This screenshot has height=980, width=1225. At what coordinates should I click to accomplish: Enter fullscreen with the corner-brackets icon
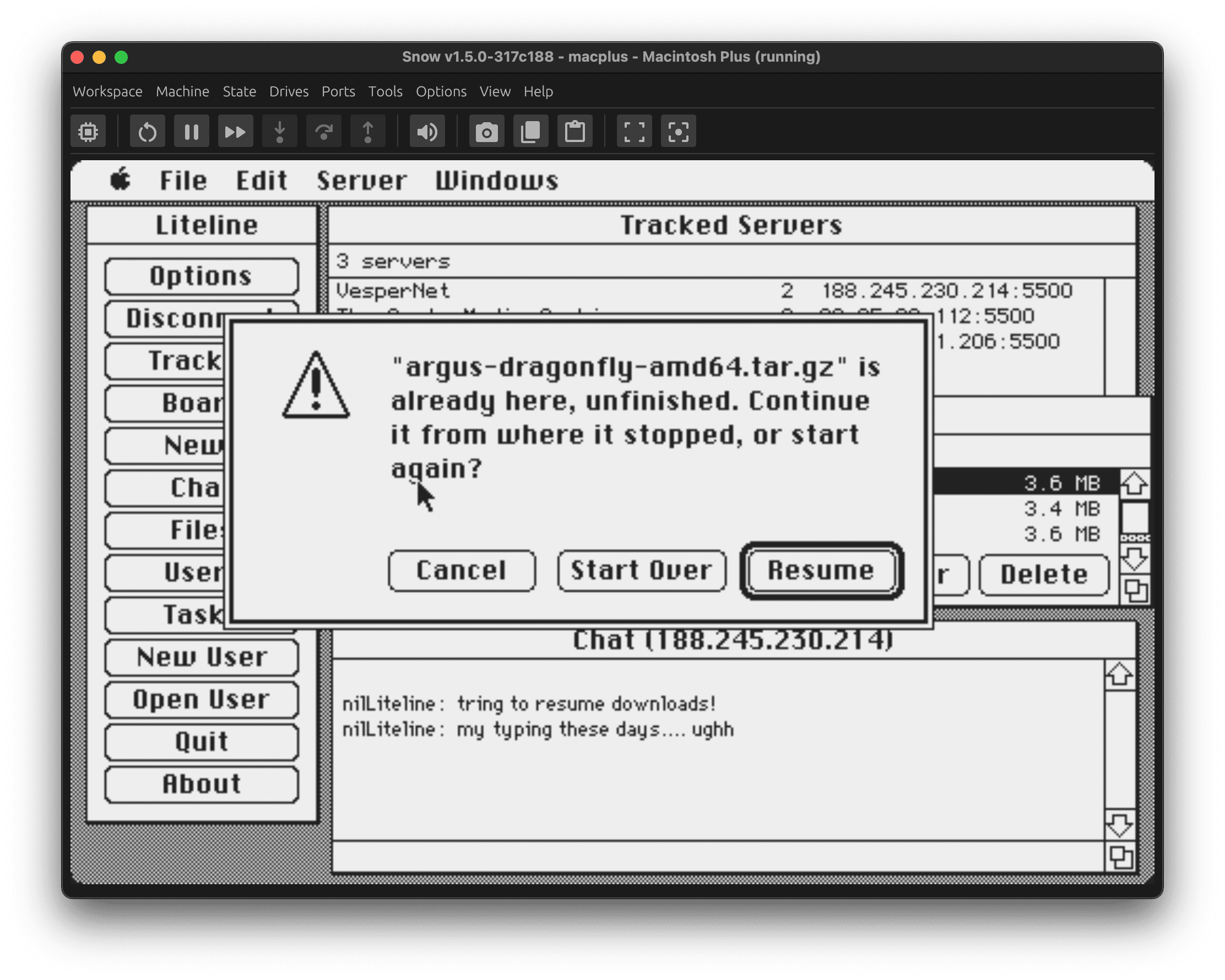coord(634,132)
